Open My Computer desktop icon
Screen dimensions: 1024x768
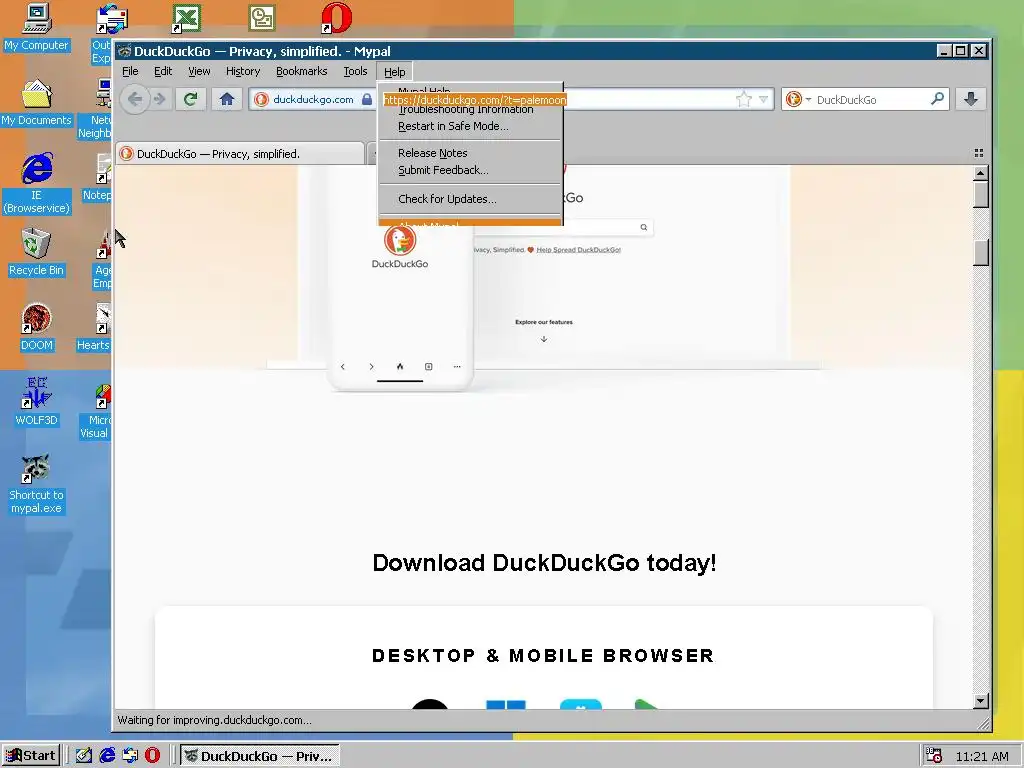click(x=37, y=27)
